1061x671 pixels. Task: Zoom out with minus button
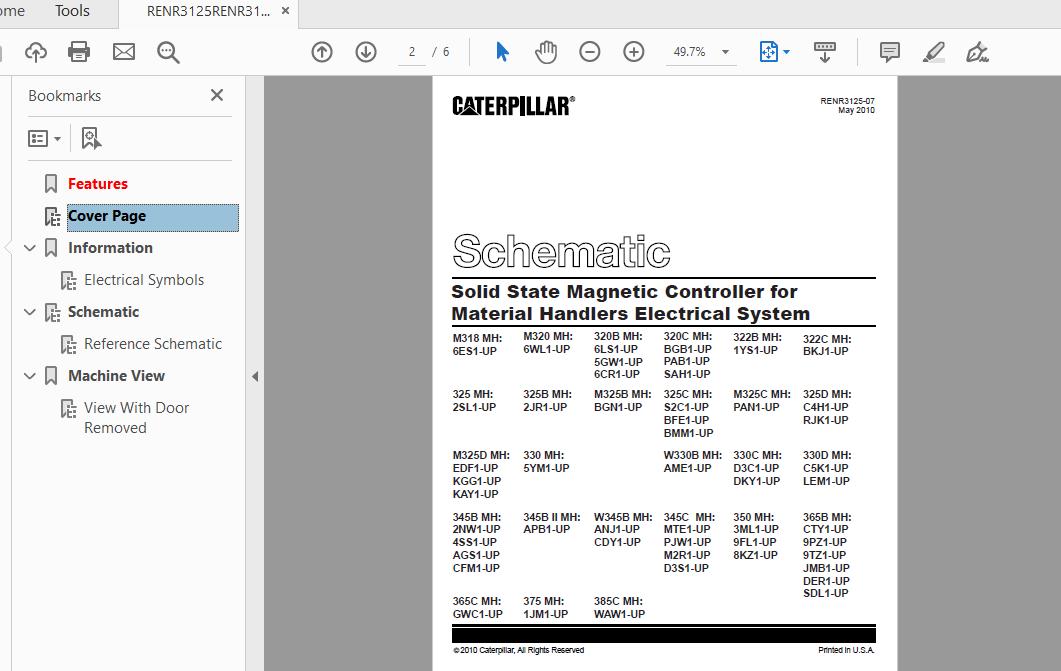click(589, 52)
